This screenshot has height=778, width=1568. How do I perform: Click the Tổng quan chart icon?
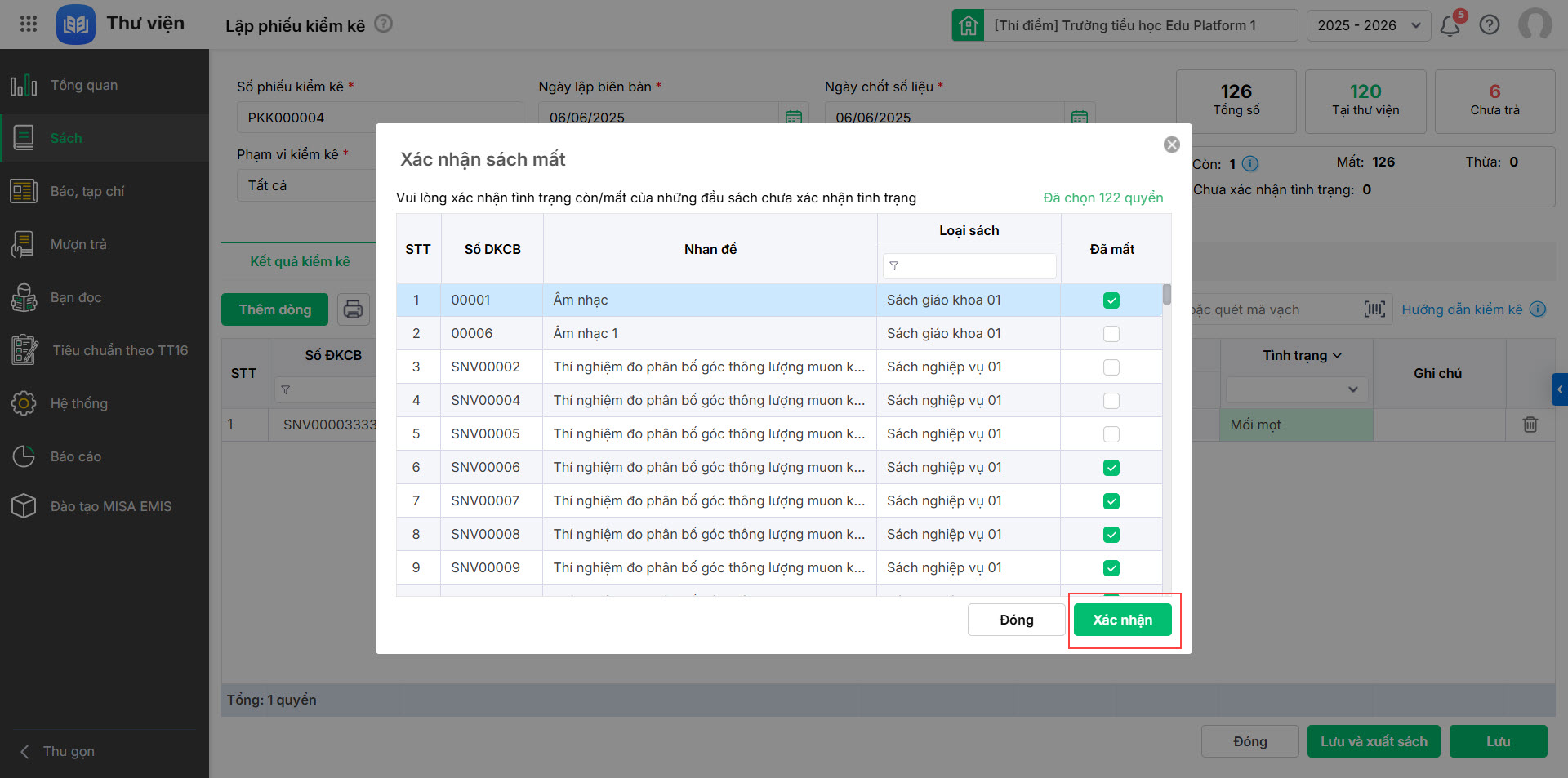pyautogui.click(x=24, y=85)
